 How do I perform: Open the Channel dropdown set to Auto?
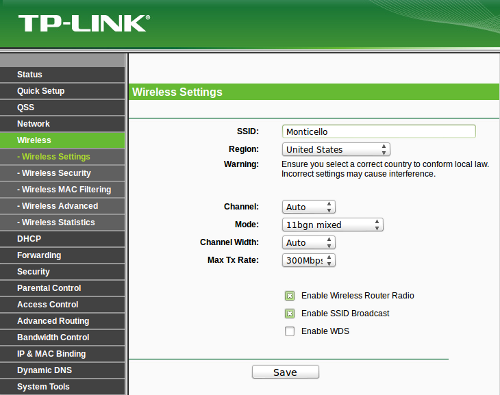click(309, 207)
